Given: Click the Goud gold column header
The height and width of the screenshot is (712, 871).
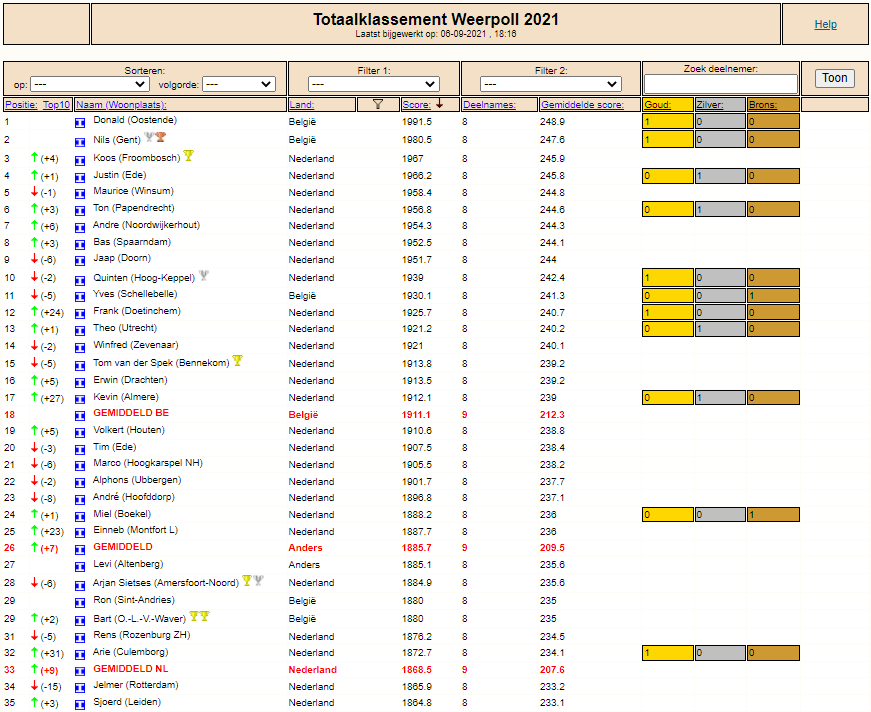Looking at the screenshot, I should point(658,104).
